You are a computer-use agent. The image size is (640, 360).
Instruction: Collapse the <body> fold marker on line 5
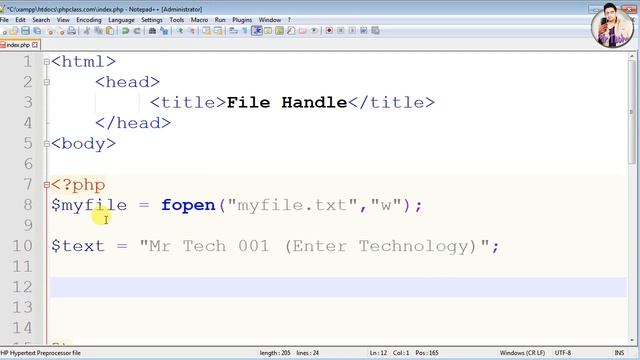pos(47,144)
